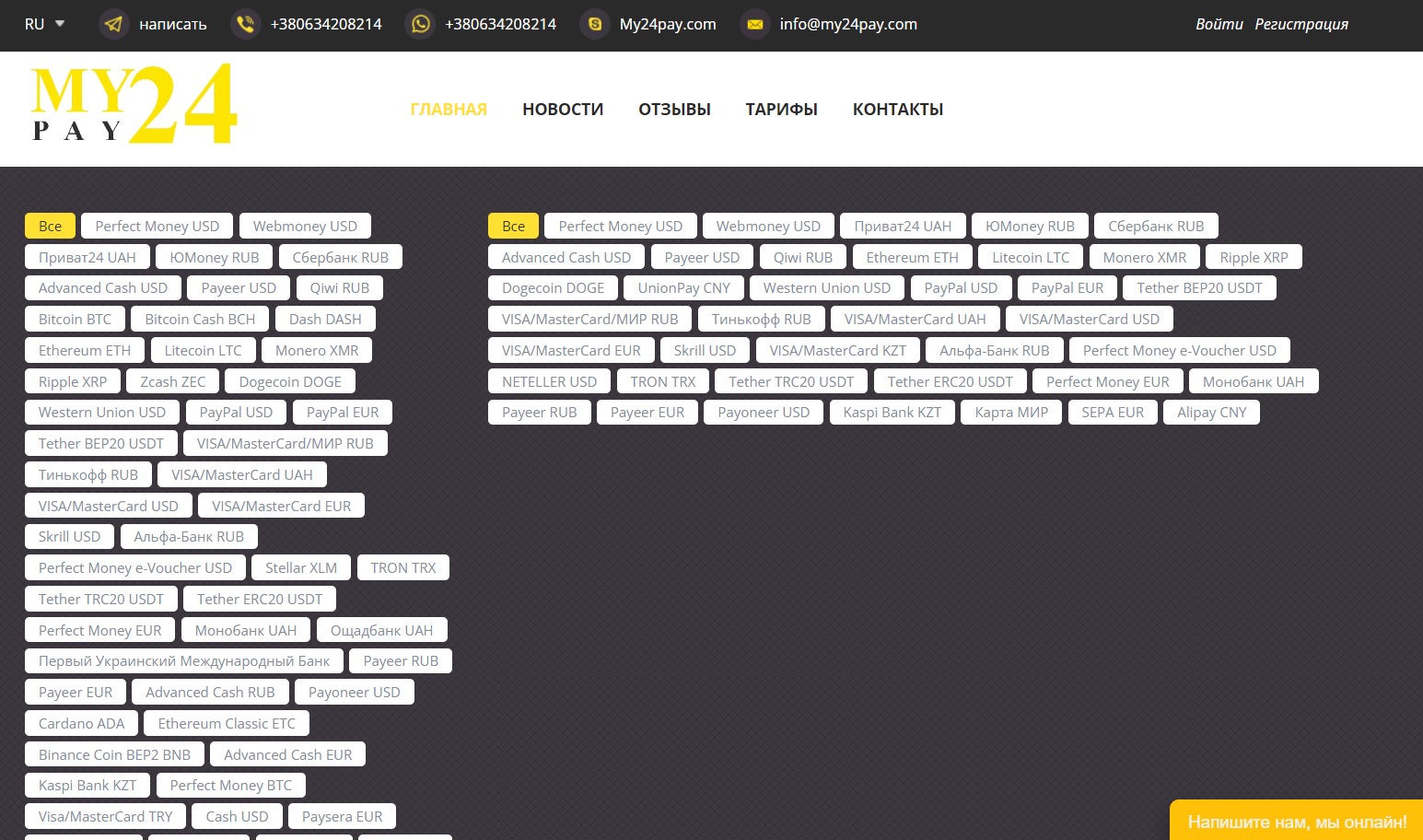
Task: Choose 'Perfect Money e-Voucher USD' left tag
Action: [135, 568]
